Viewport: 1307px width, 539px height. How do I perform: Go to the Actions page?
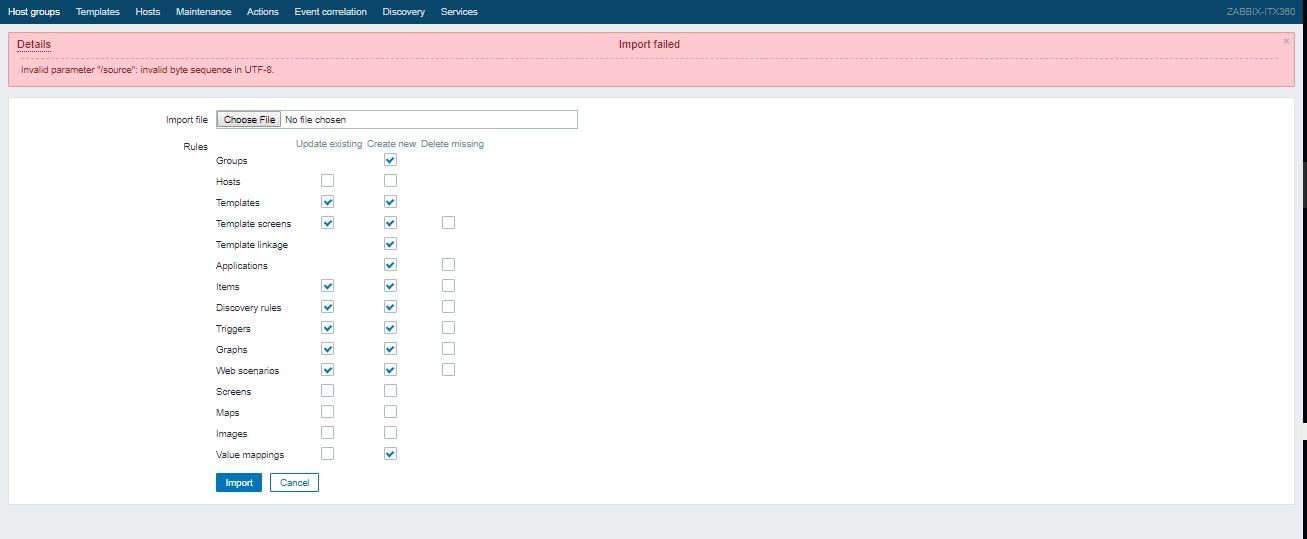point(263,12)
